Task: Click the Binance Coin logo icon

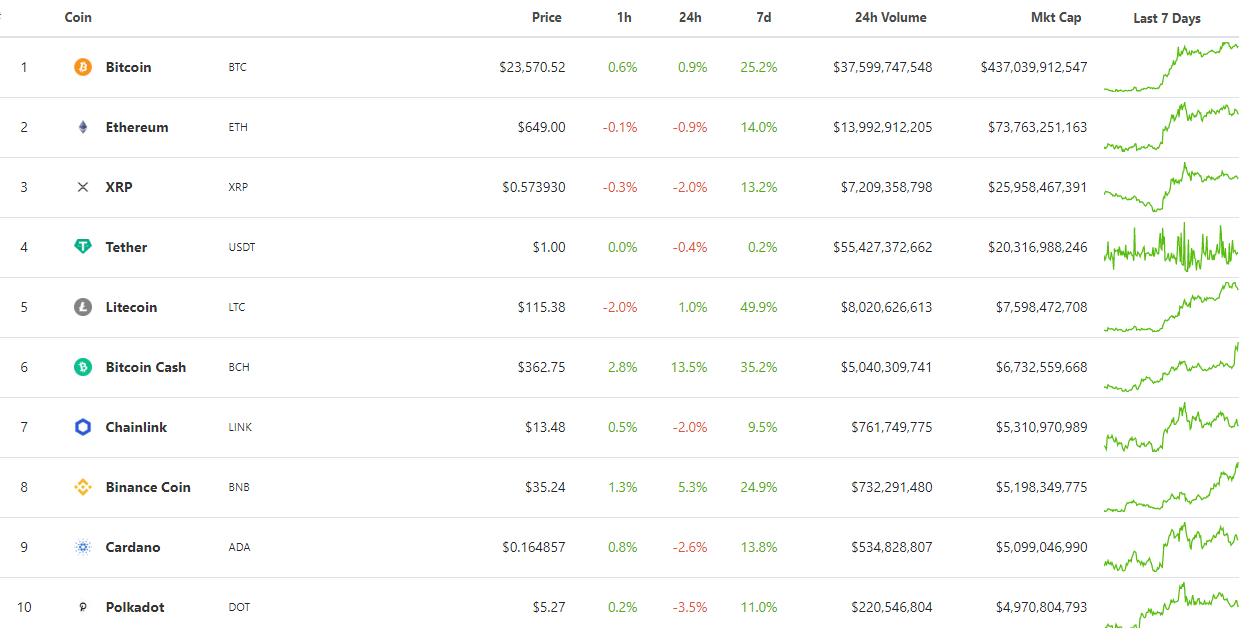Action: tap(83, 487)
